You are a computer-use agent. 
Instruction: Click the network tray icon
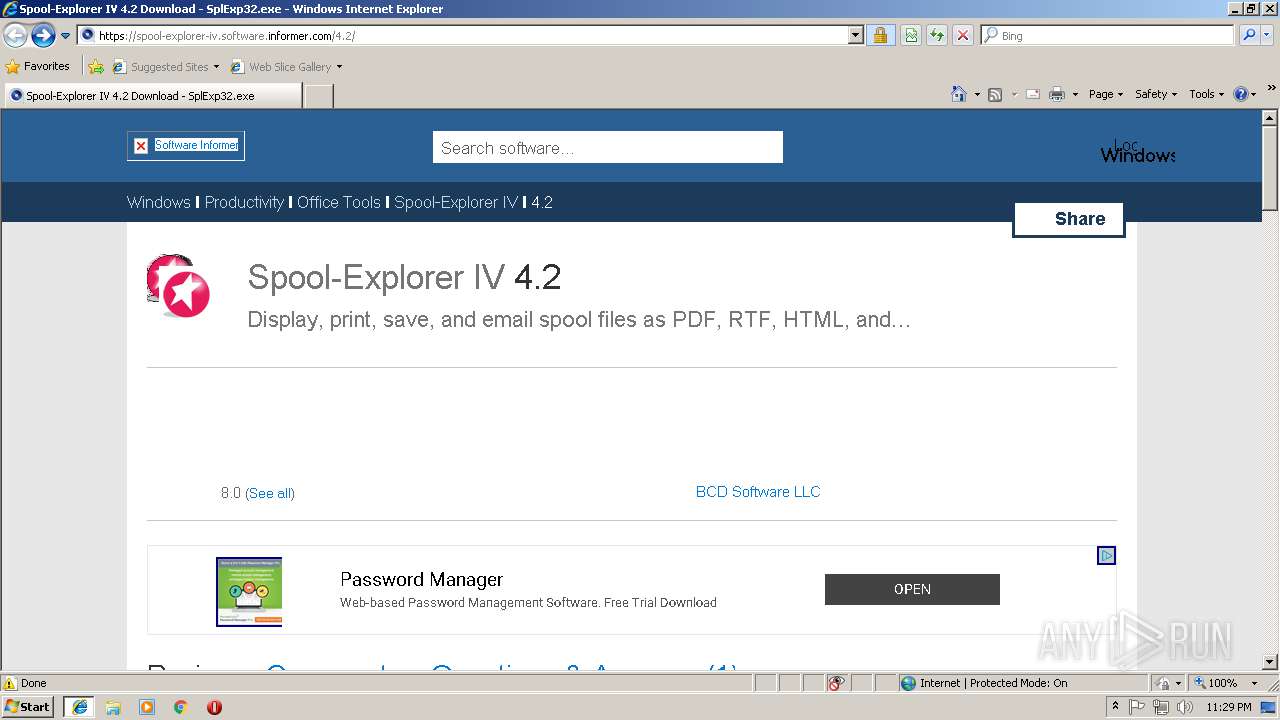(1161, 707)
